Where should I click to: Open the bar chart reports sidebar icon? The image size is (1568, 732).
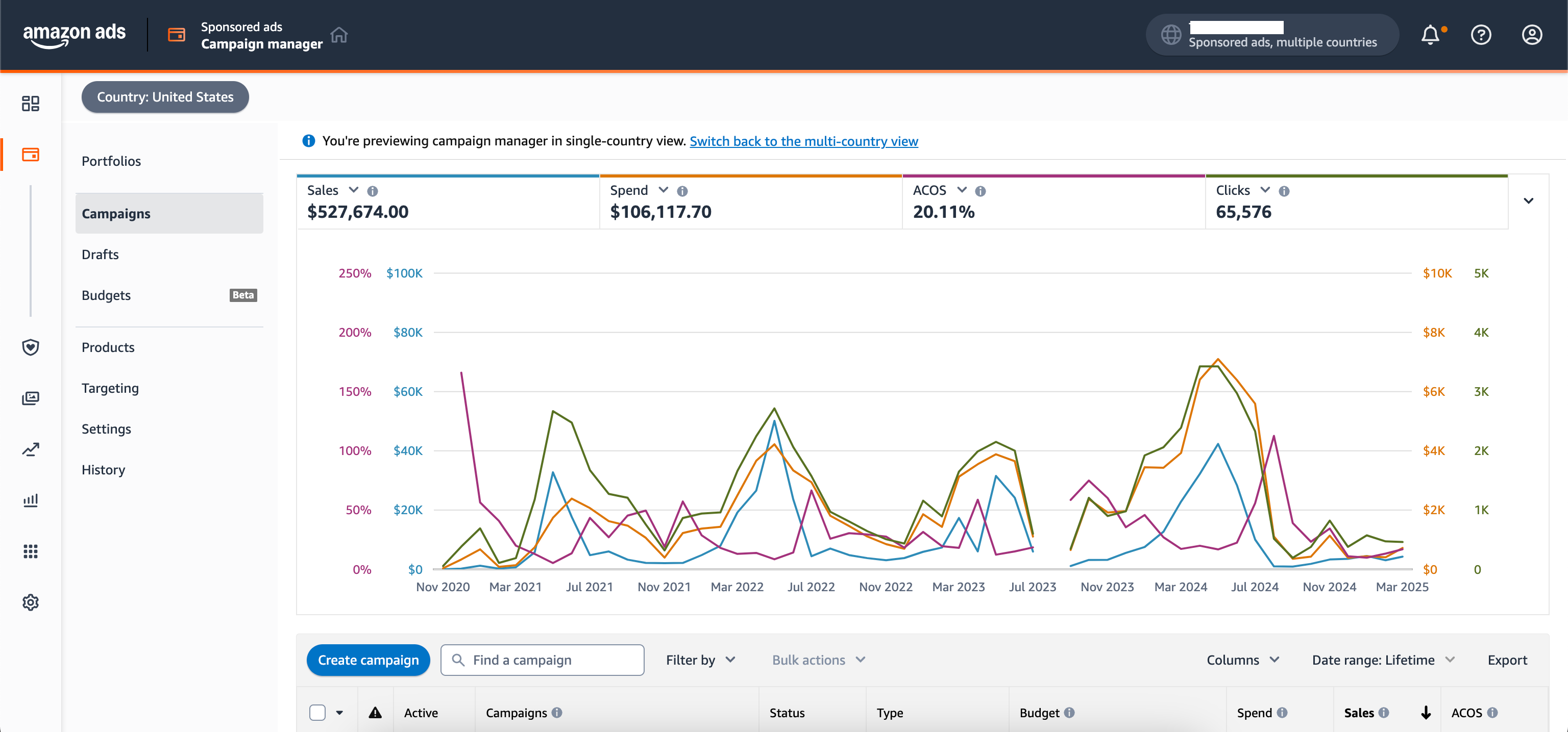tap(31, 500)
